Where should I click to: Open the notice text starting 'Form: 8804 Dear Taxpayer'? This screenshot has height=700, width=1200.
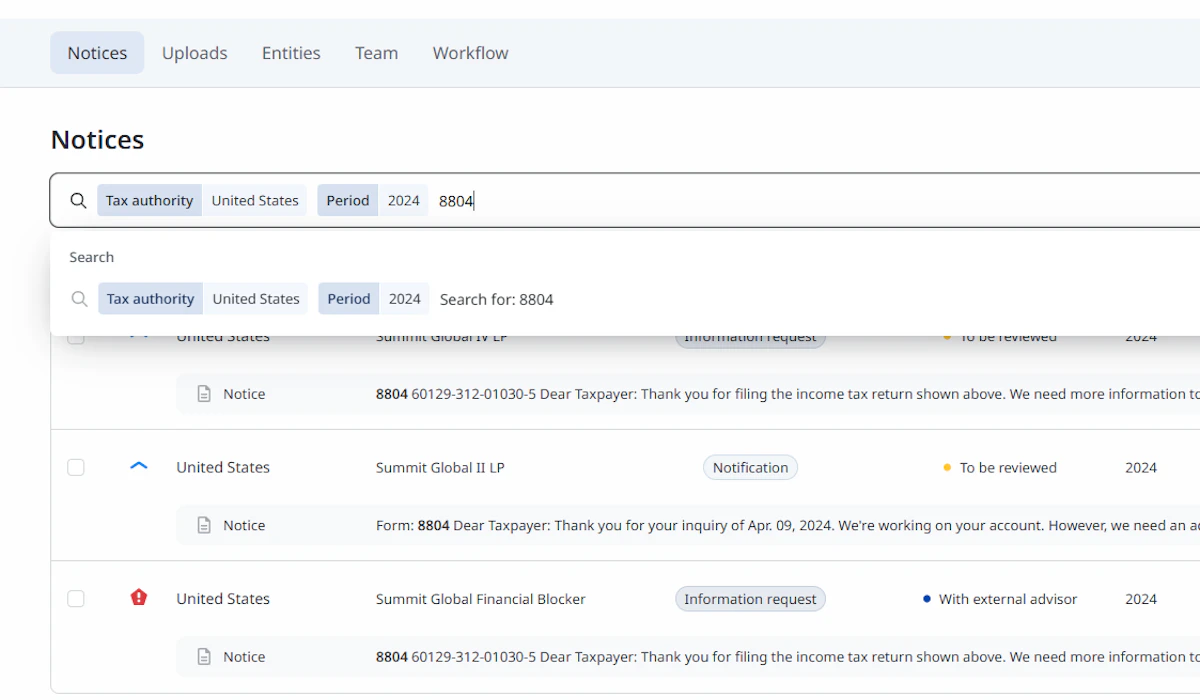tap(788, 525)
